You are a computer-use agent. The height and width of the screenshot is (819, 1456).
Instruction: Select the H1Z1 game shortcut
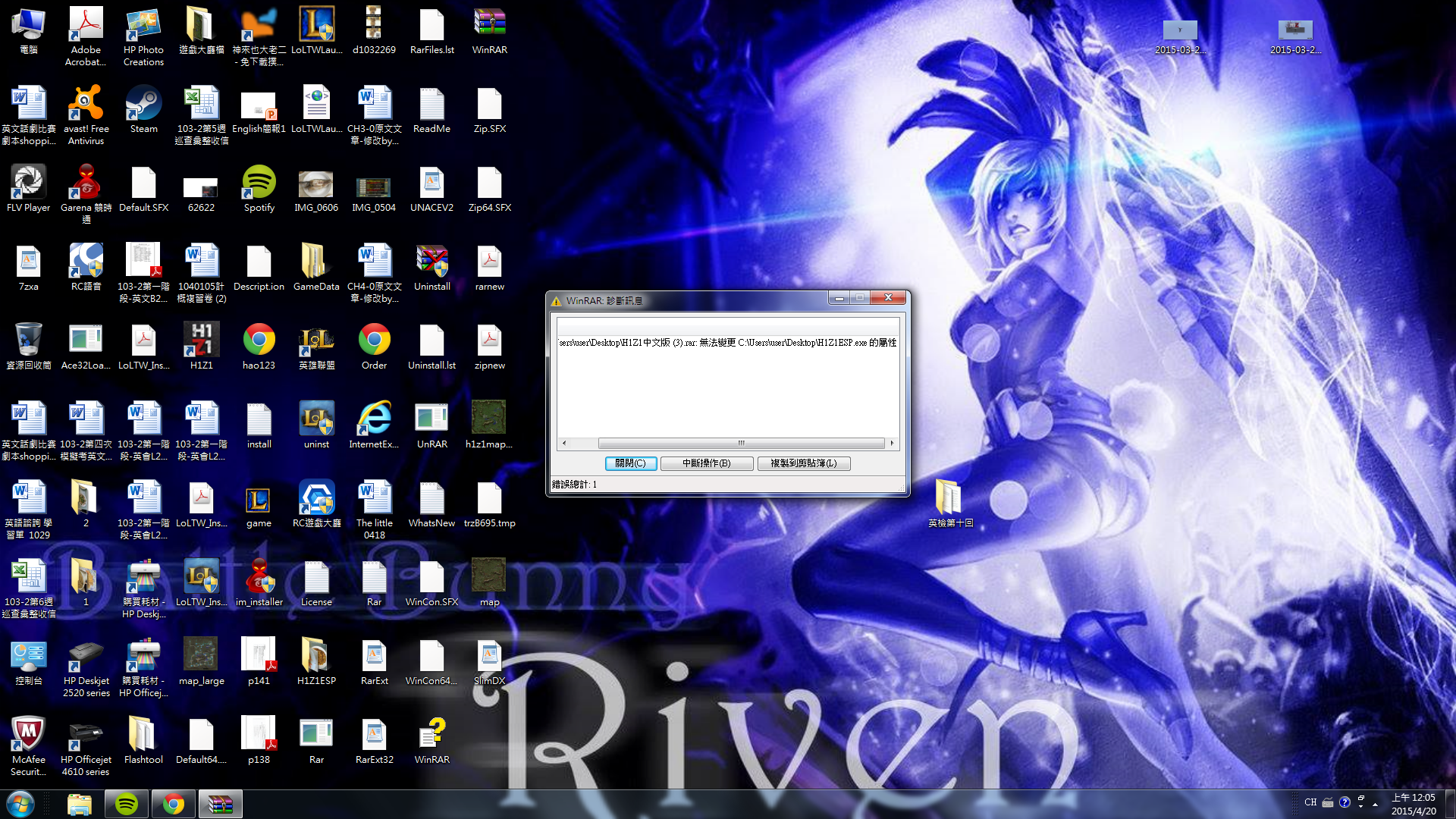[201, 341]
